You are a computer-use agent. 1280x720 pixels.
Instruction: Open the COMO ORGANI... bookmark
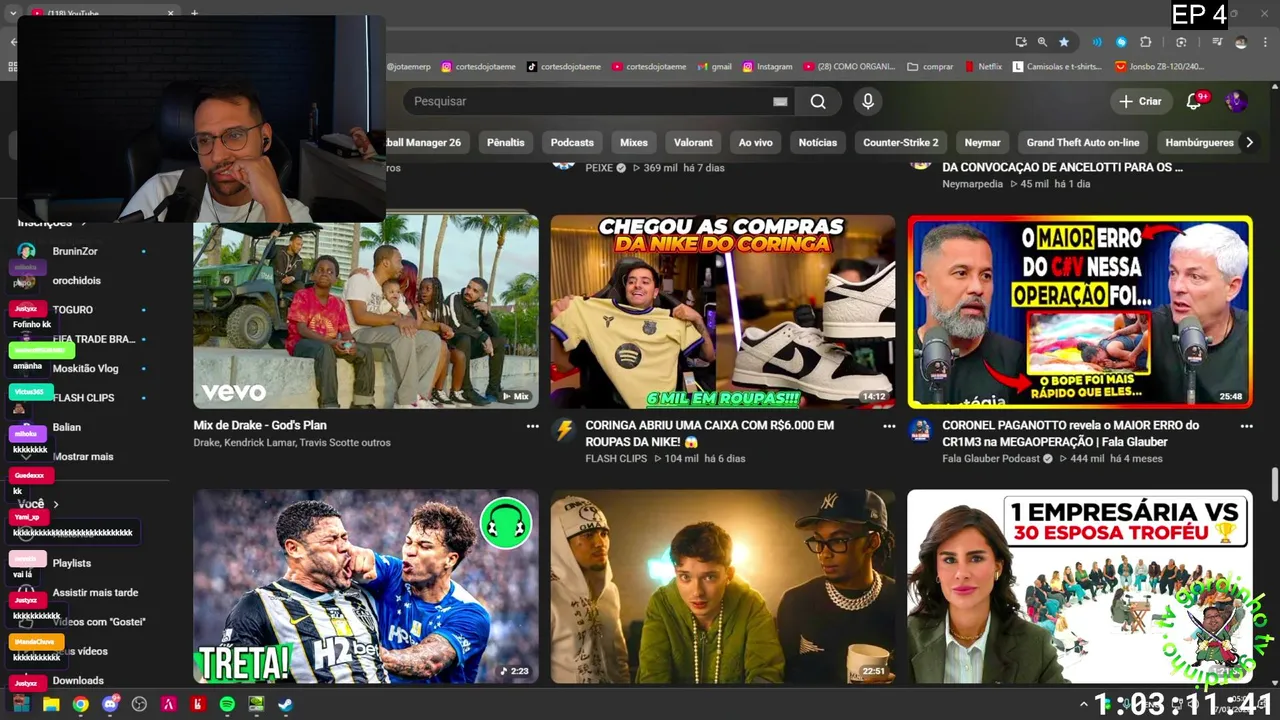848,67
